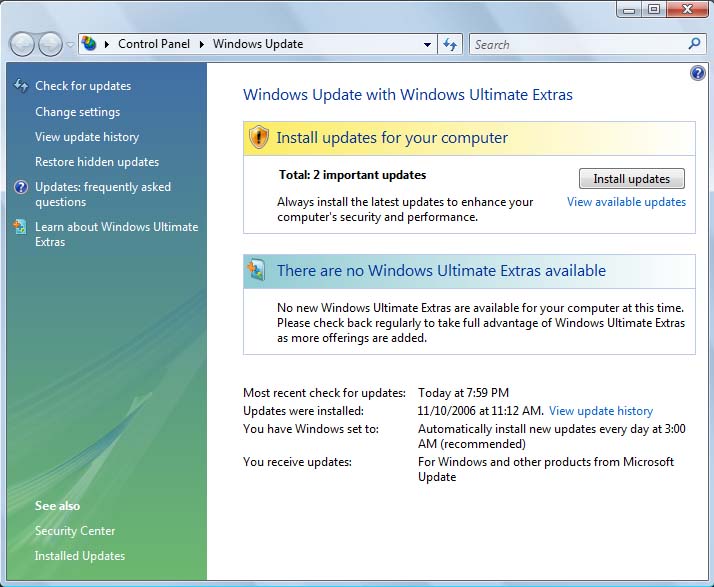
Task: Click Check for updates in sidebar
Action: click(x=83, y=86)
